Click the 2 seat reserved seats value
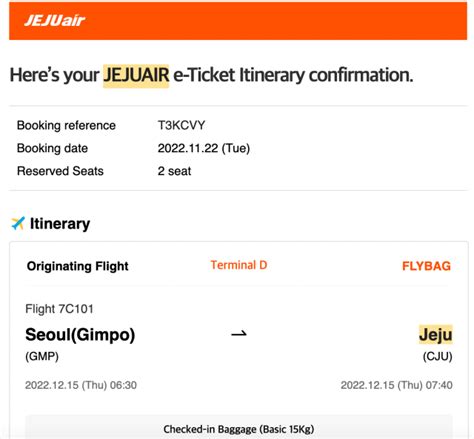The width and height of the screenshot is (474, 439). click(174, 171)
